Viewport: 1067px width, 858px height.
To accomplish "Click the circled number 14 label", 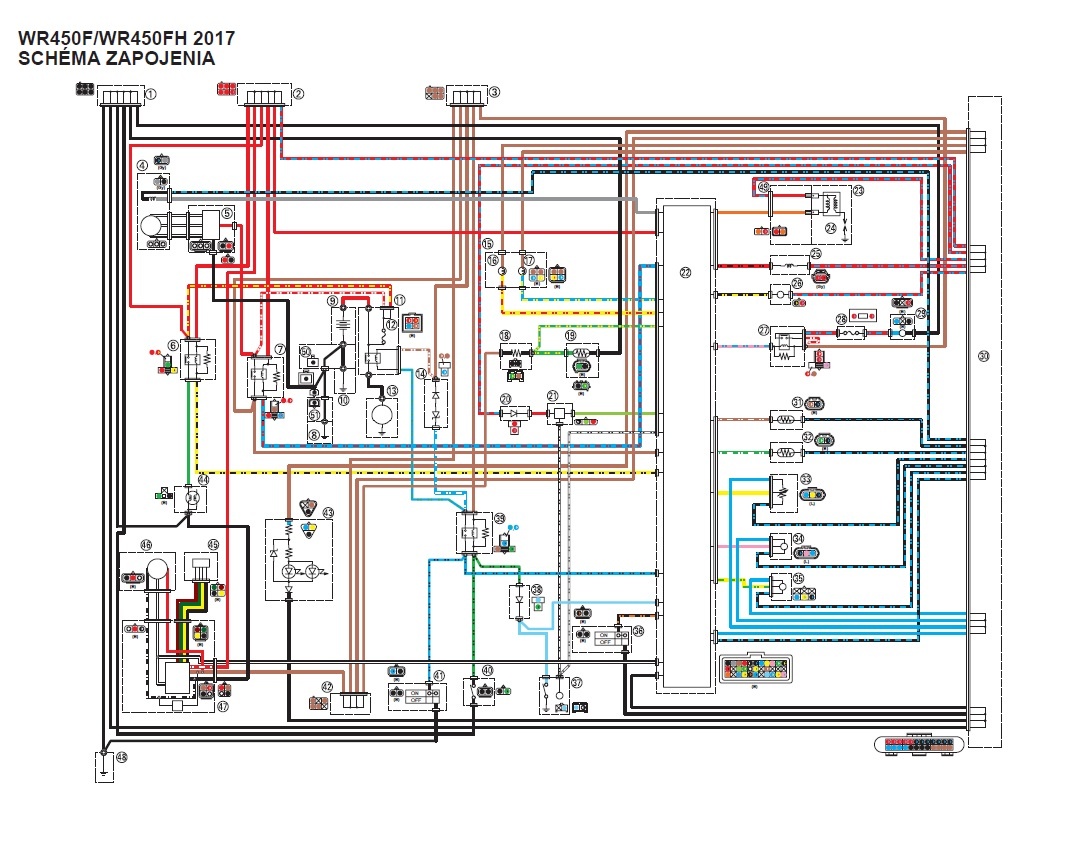I will click(421, 374).
